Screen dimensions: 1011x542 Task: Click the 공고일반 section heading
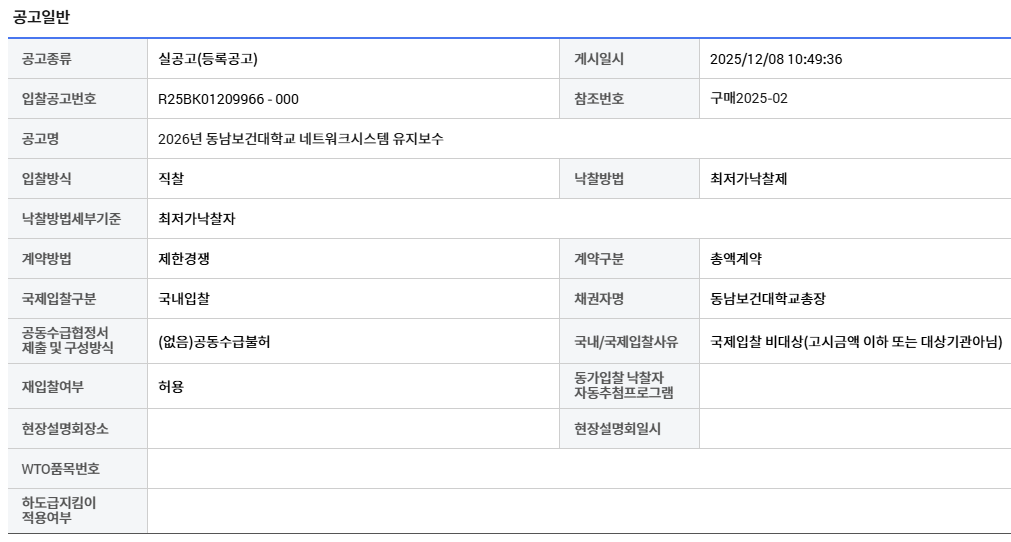[x=41, y=17]
